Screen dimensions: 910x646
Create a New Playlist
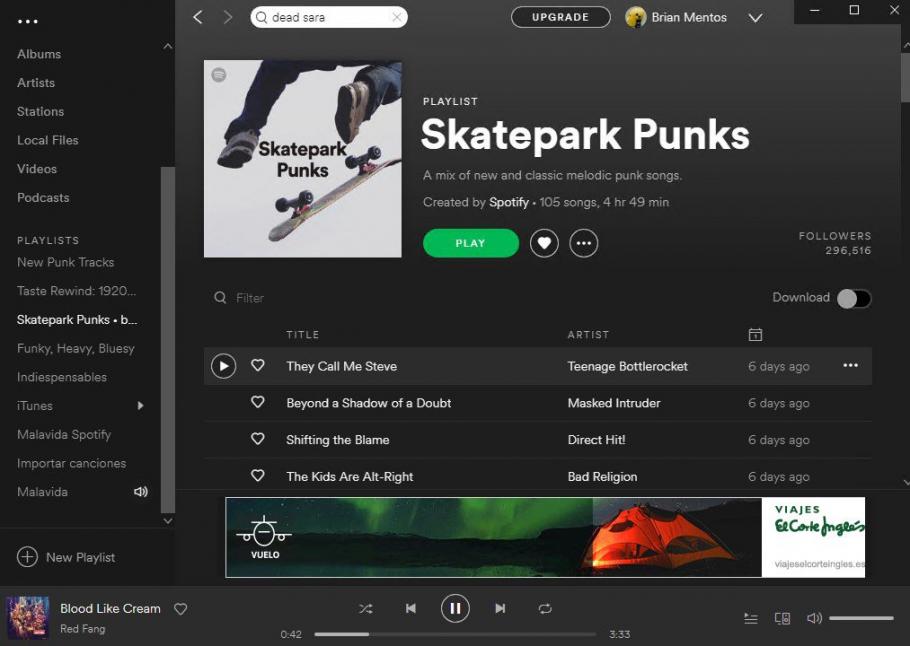pos(66,557)
